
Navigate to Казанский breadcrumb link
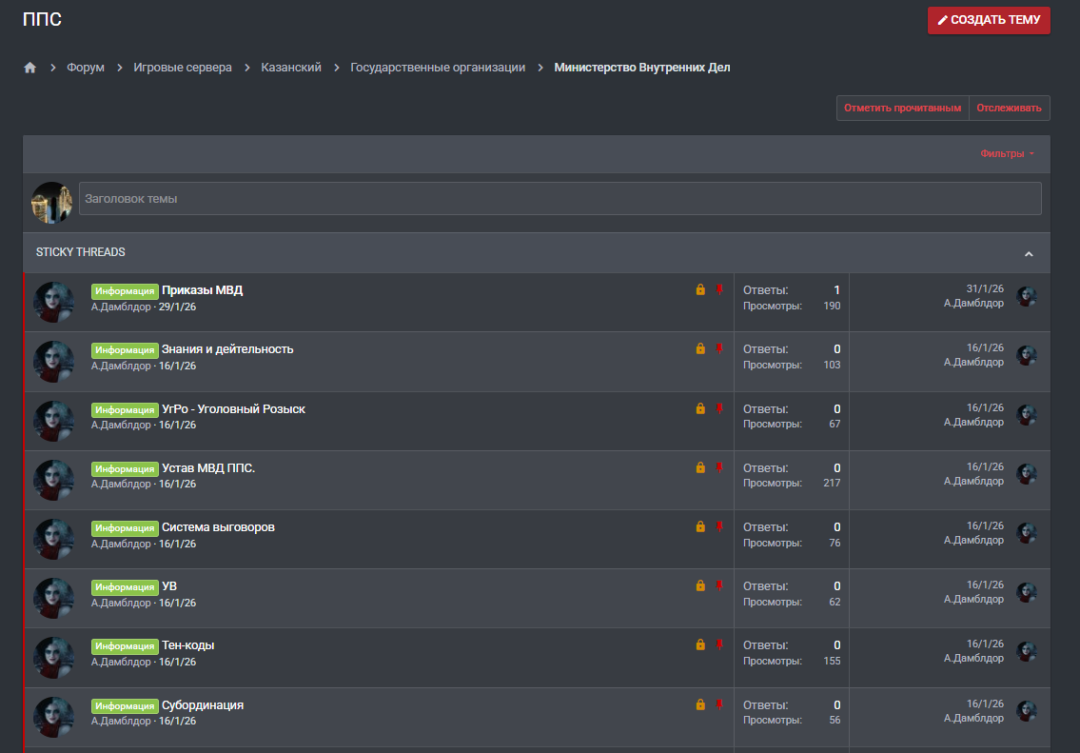pos(291,68)
